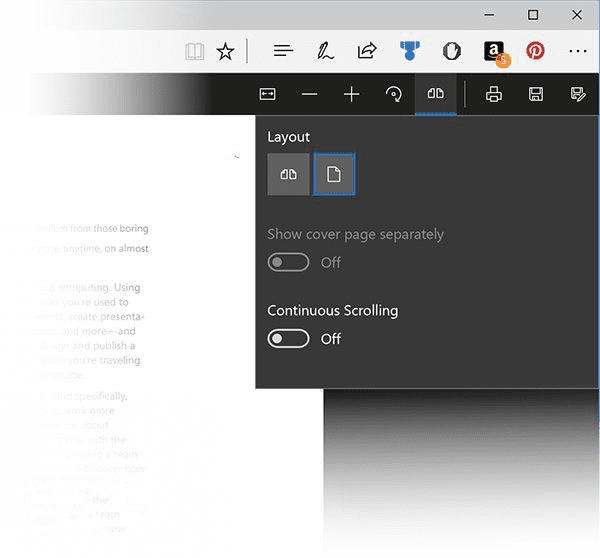Image resolution: width=600 pixels, height=558 pixels.
Task: Print the PDF document
Action: pyautogui.click(x=494, y=94)
